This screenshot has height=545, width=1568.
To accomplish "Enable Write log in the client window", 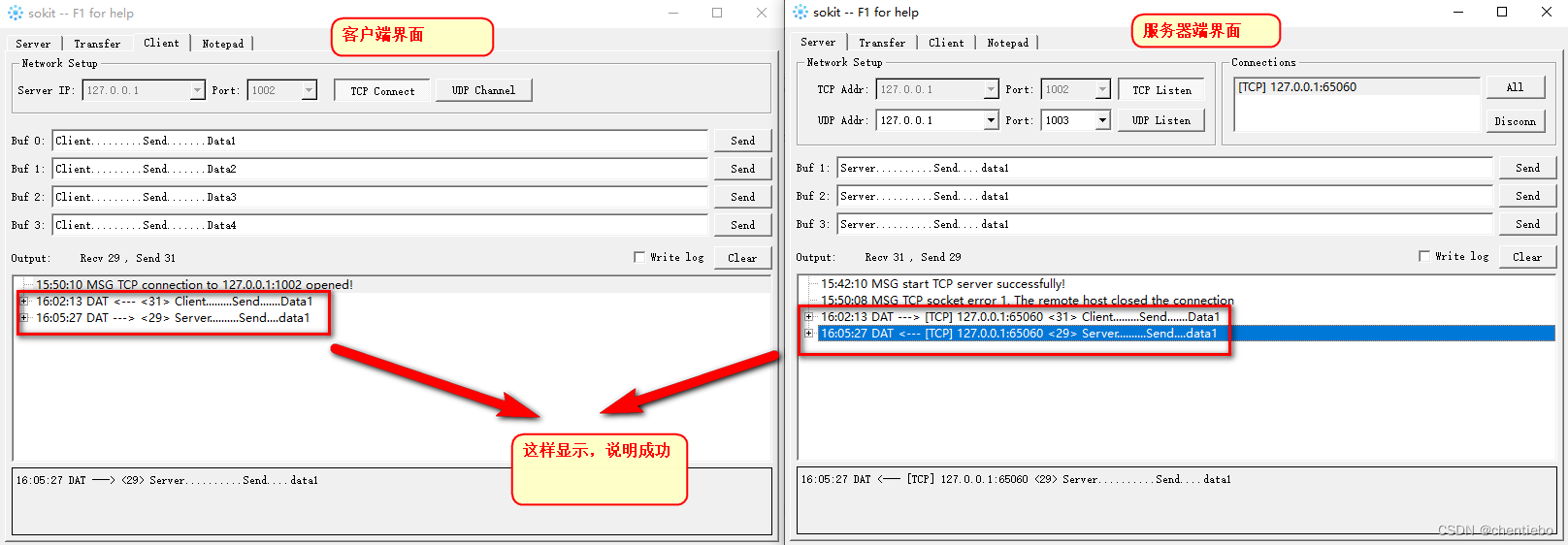I will pyautogui.click(x=639, y=257).
